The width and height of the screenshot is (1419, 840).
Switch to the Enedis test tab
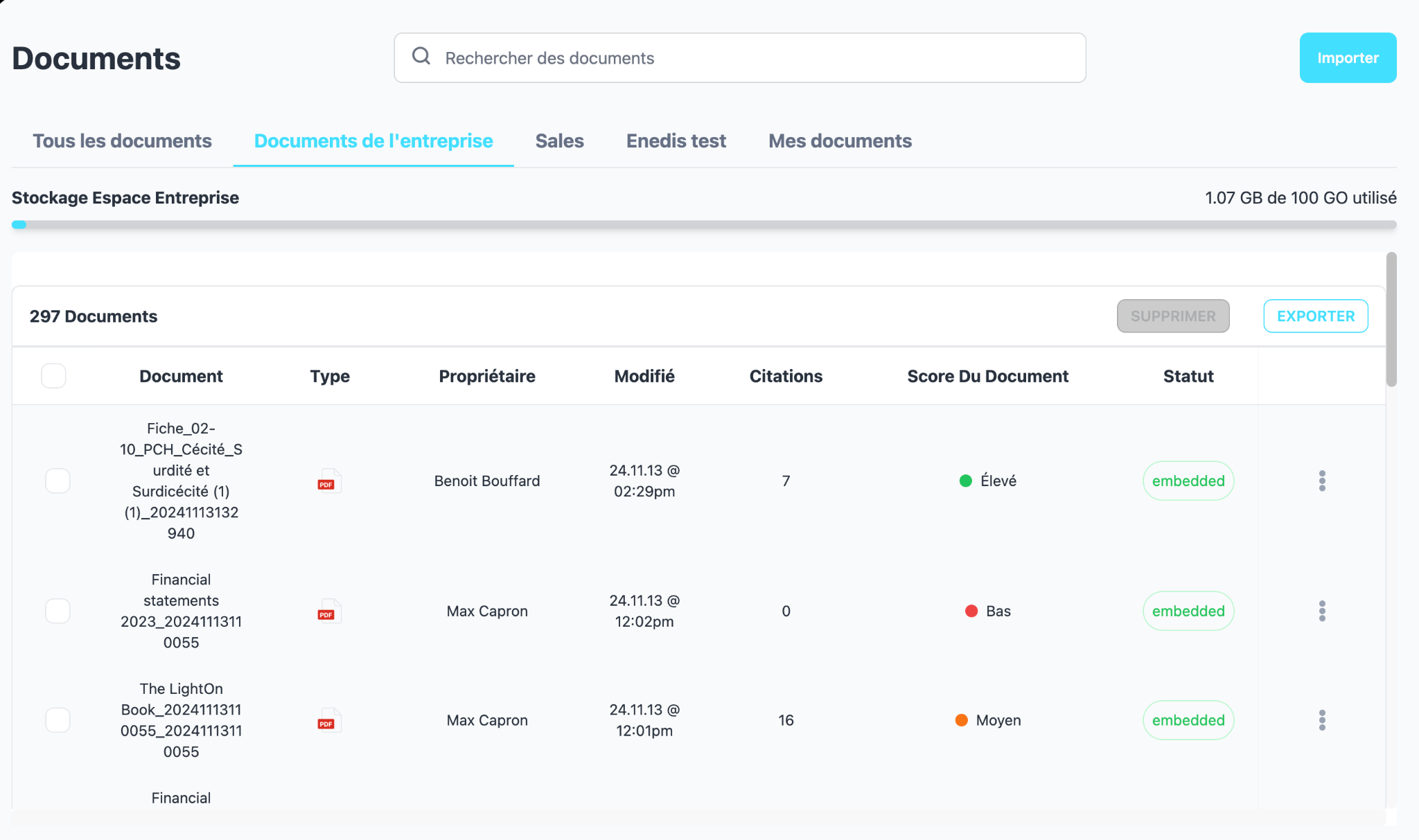(x=676, y=141)
